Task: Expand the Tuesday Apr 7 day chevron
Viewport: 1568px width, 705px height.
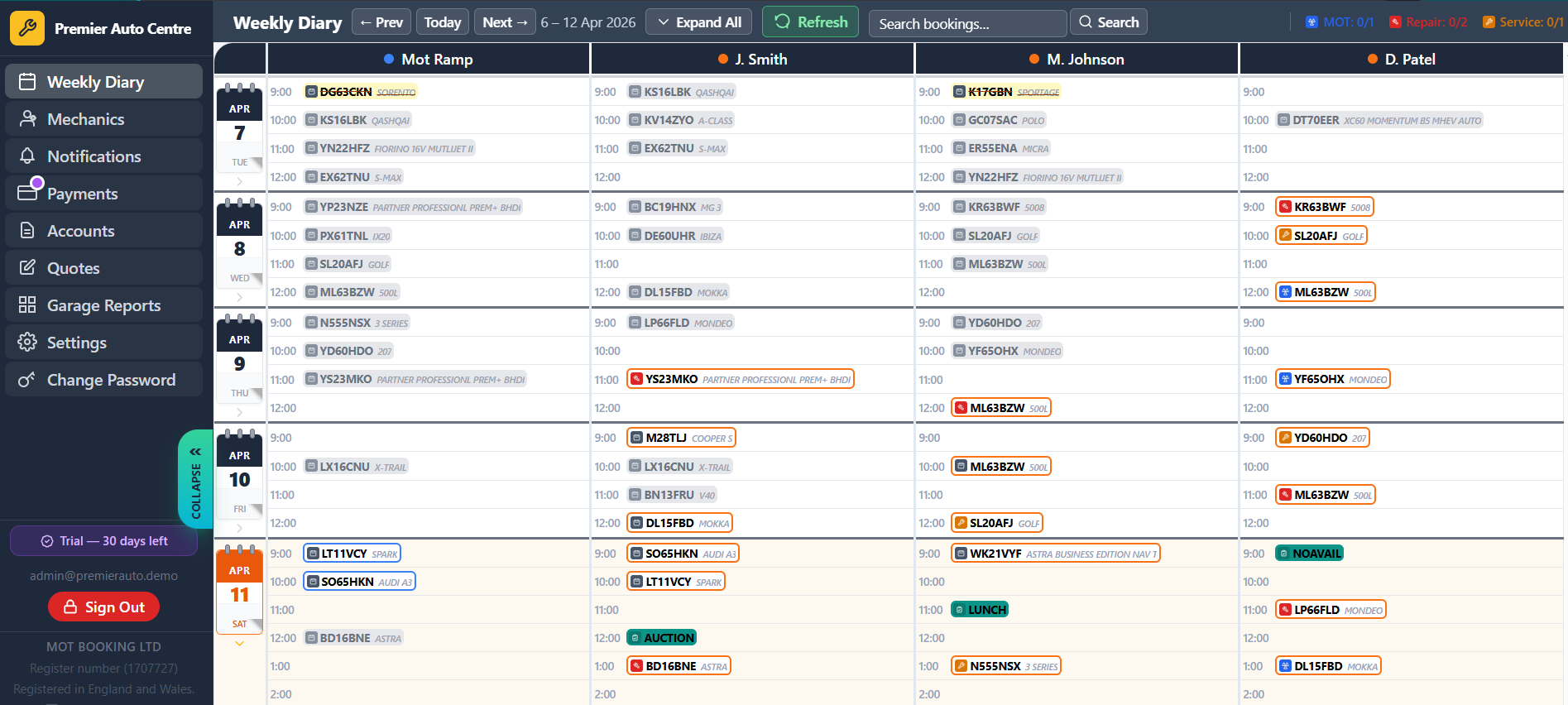Action: tap(239, 181)
